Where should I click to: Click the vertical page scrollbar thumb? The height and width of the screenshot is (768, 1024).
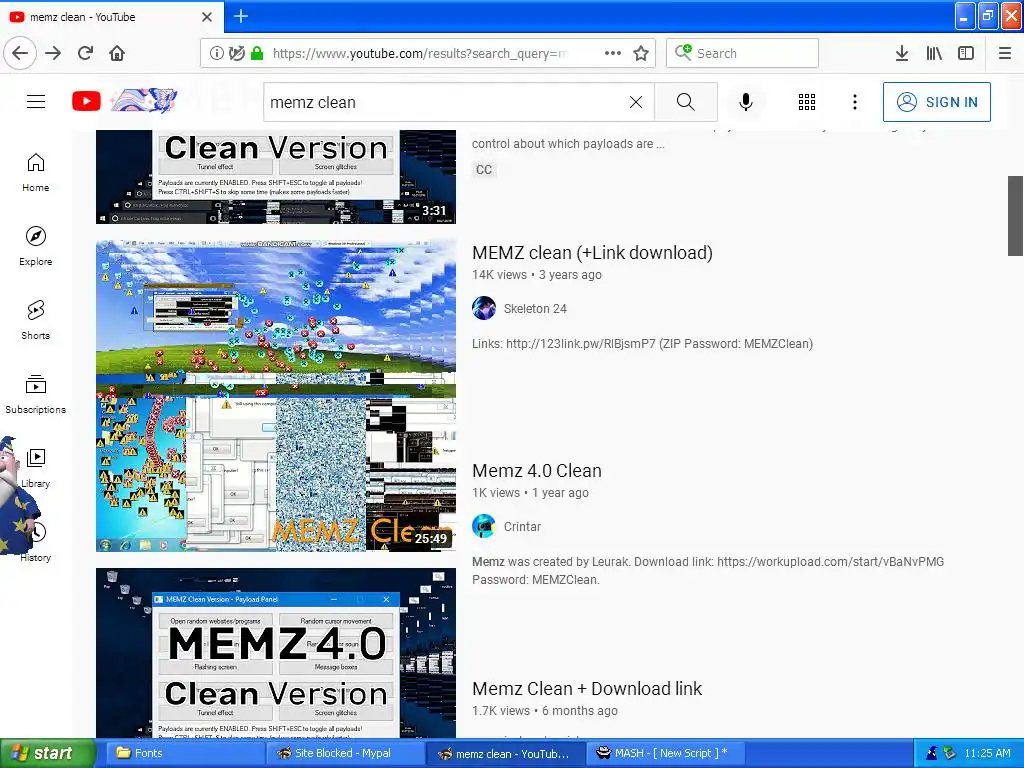1016,216
